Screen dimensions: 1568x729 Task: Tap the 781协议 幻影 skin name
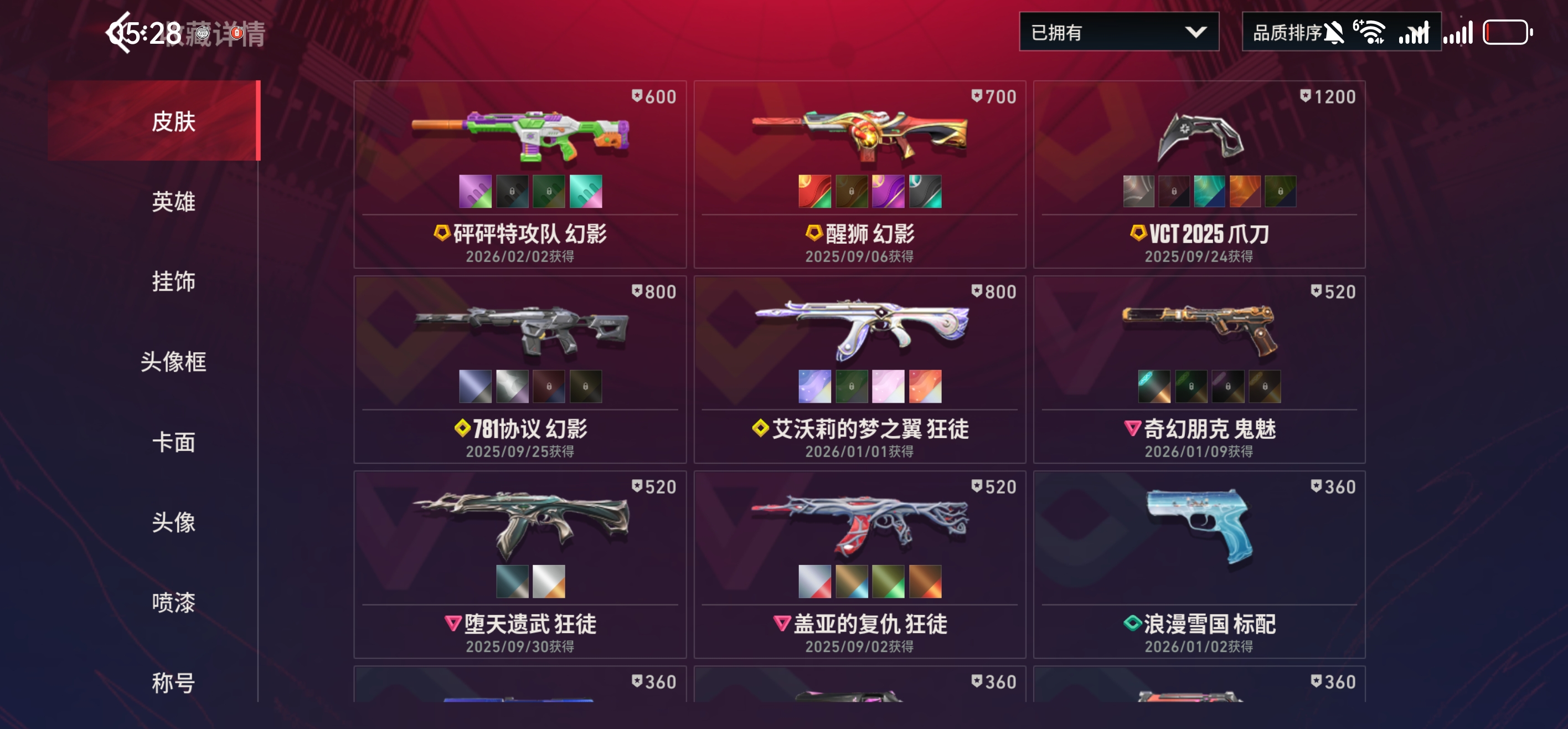[x=529, y=429]
